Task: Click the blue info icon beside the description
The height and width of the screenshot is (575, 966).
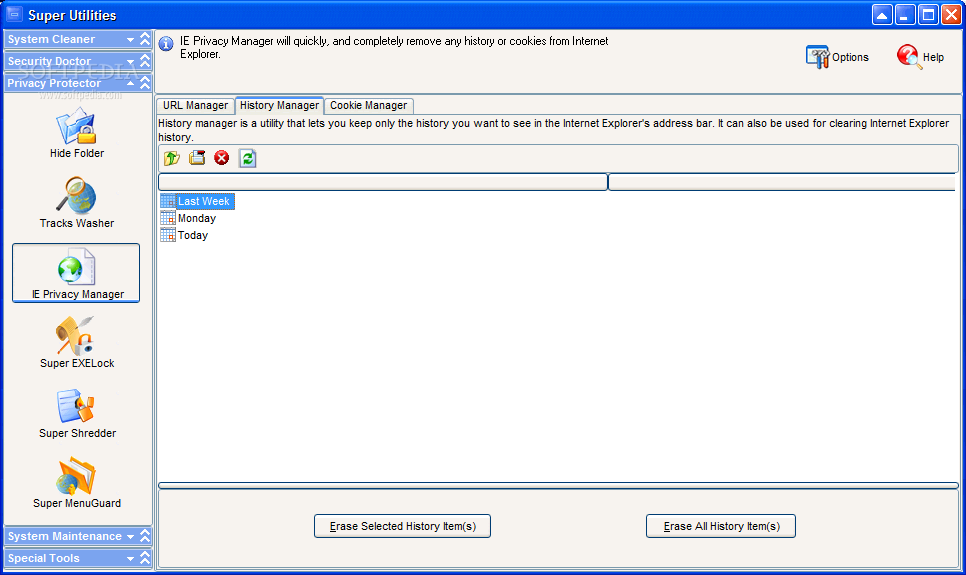Action: point(166,44)
